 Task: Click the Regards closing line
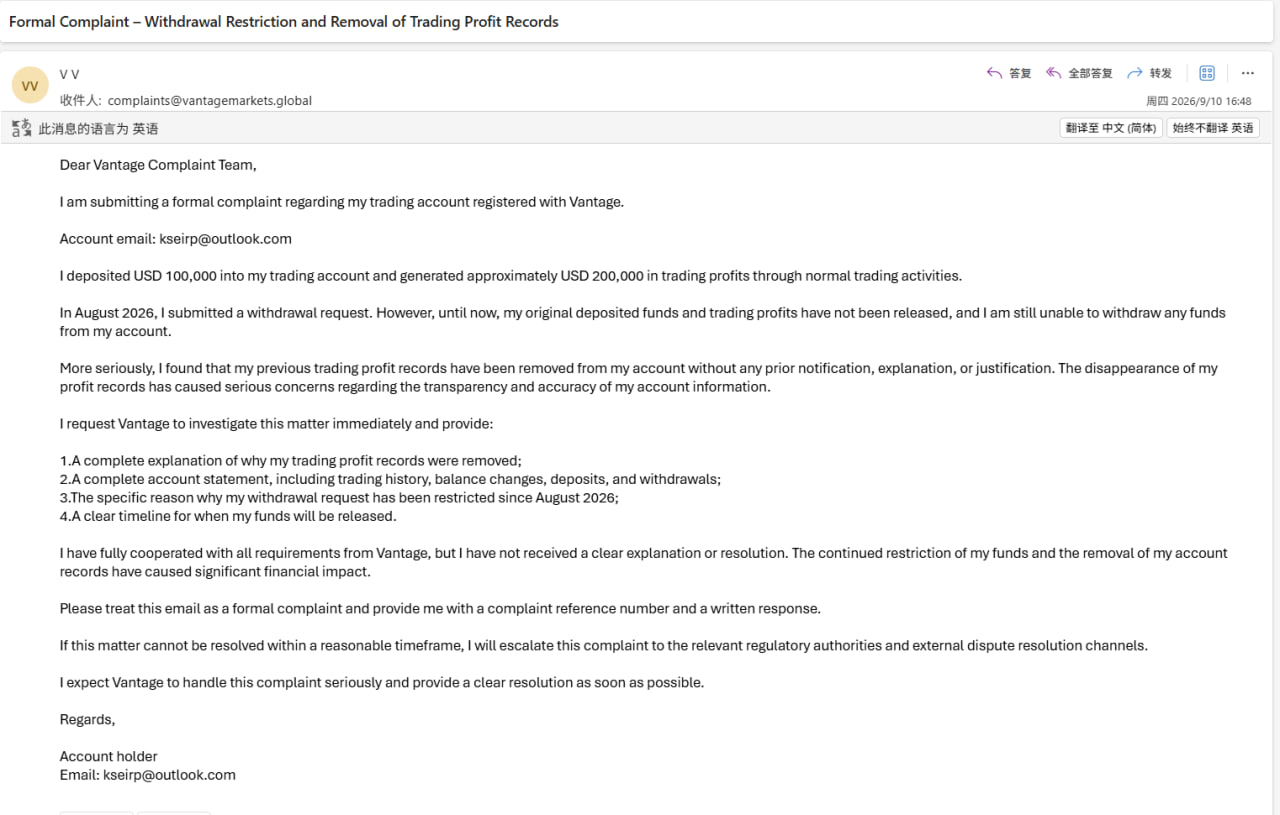[88, 719]
